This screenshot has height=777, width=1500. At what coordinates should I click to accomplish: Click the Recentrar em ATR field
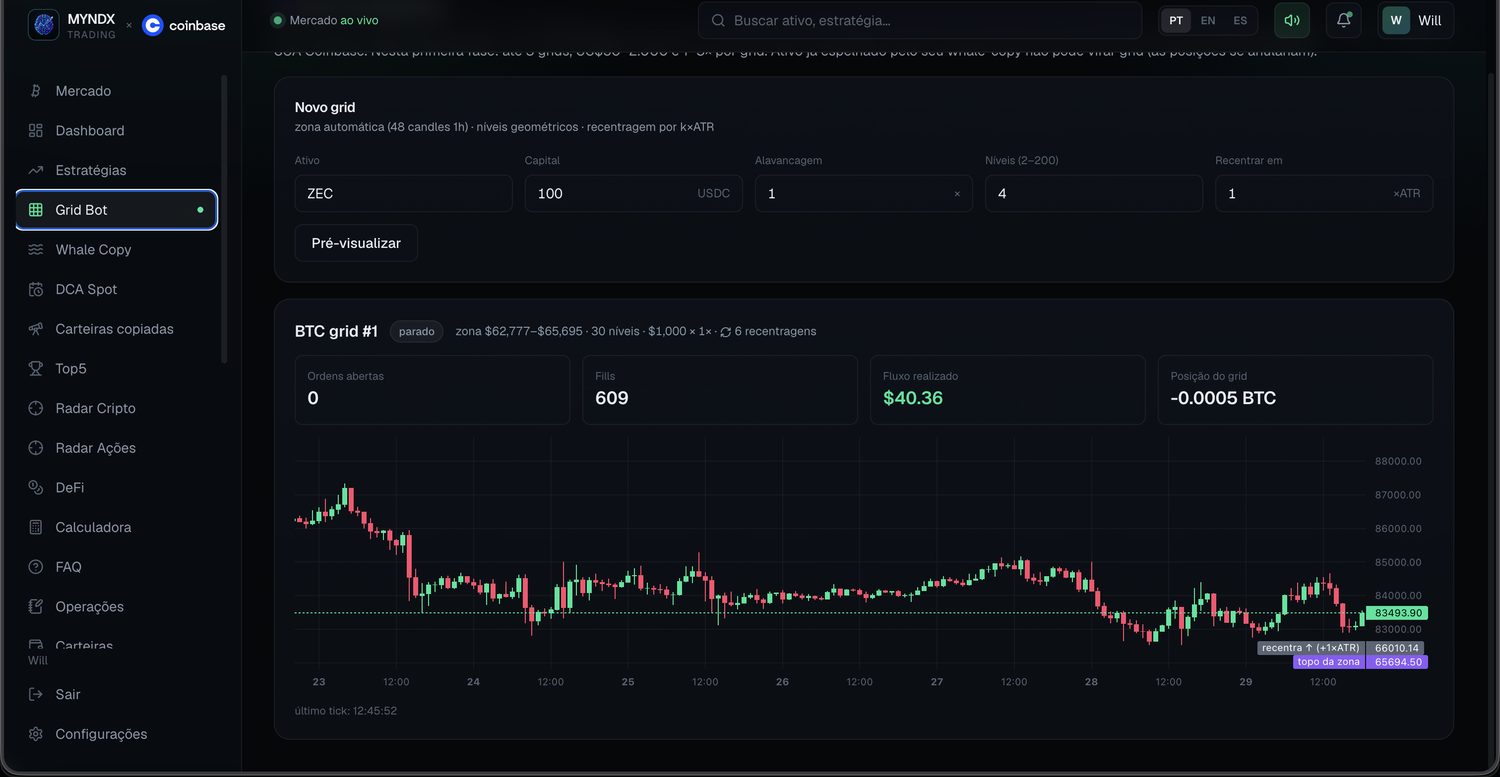coord(1324,194)
